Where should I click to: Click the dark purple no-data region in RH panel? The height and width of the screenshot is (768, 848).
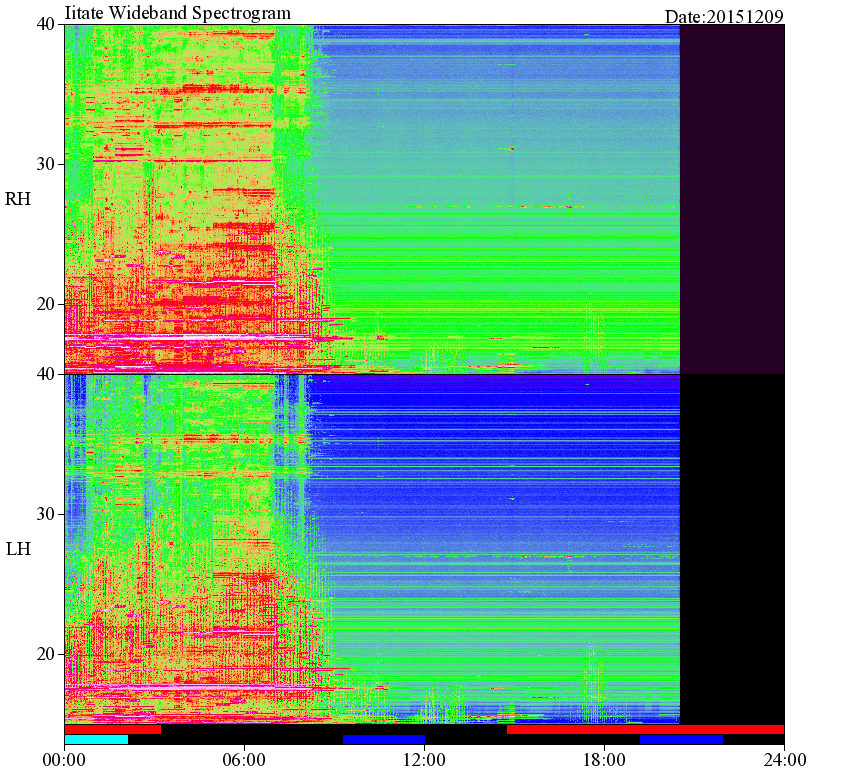[732, 199]
